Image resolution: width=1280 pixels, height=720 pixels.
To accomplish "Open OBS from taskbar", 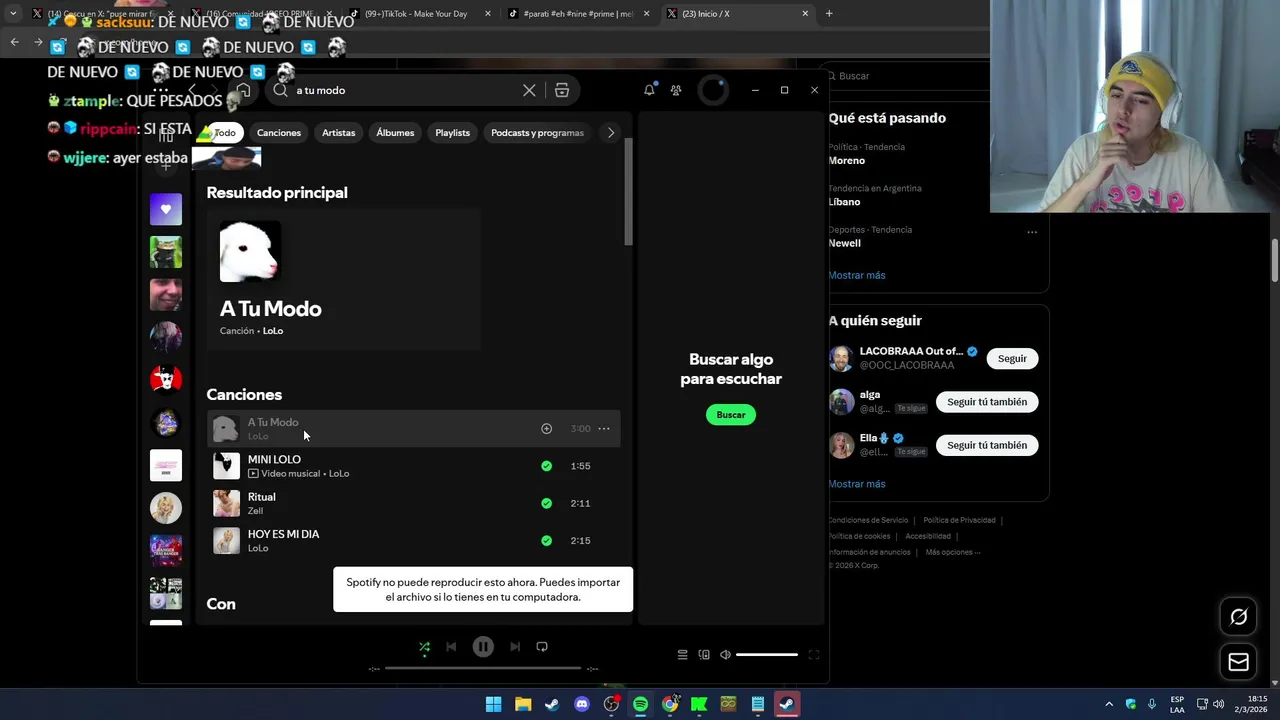I will [x=611, y=704].
